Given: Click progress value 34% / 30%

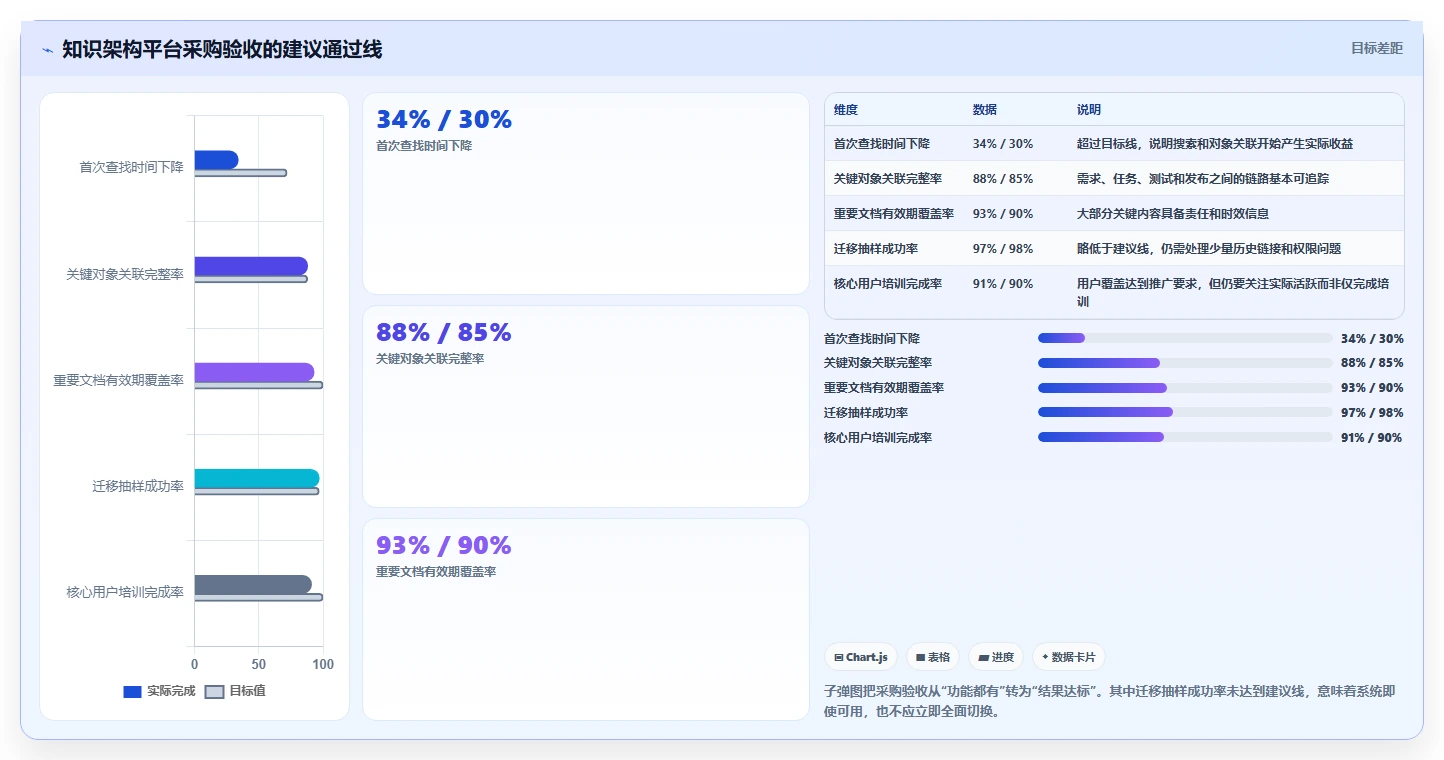Looking at the screenshot, I should 1372,339.
